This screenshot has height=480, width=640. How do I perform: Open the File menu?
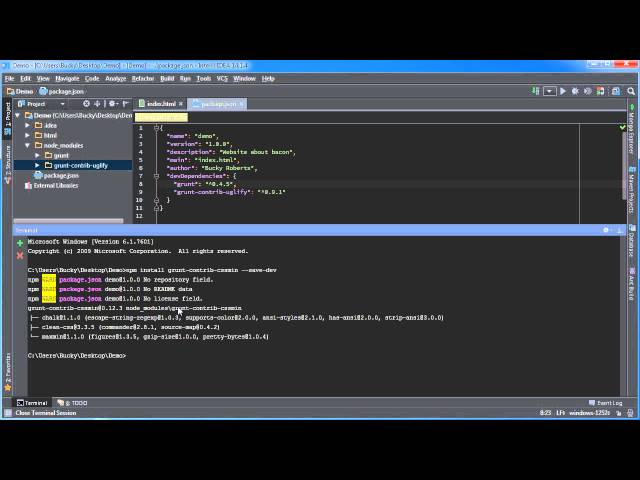(9, 78)
